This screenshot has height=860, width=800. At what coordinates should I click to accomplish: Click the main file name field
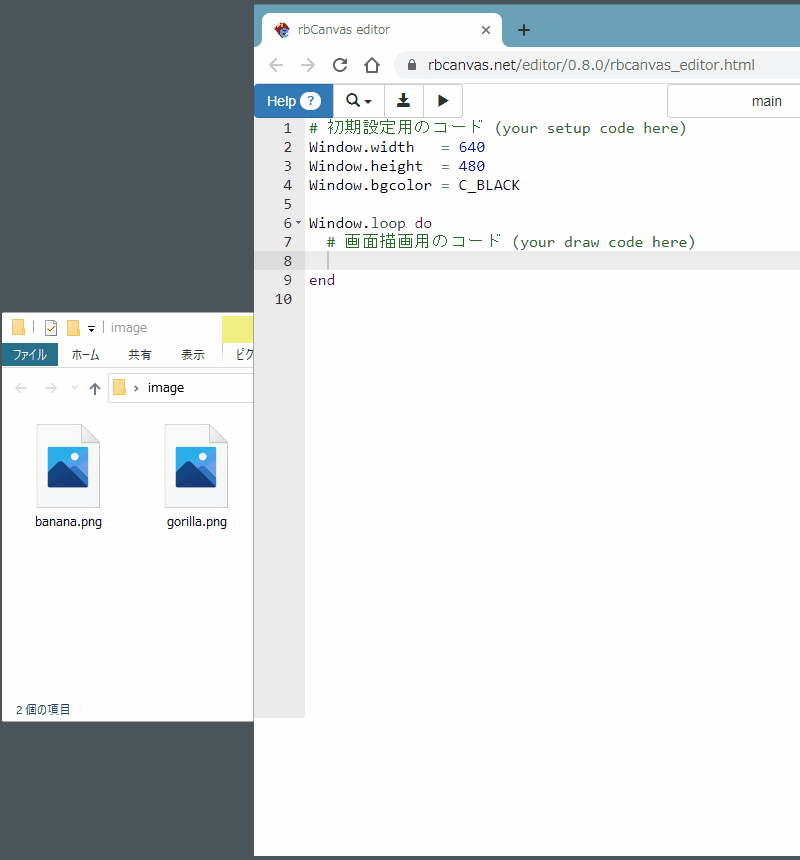pos(735,101)
